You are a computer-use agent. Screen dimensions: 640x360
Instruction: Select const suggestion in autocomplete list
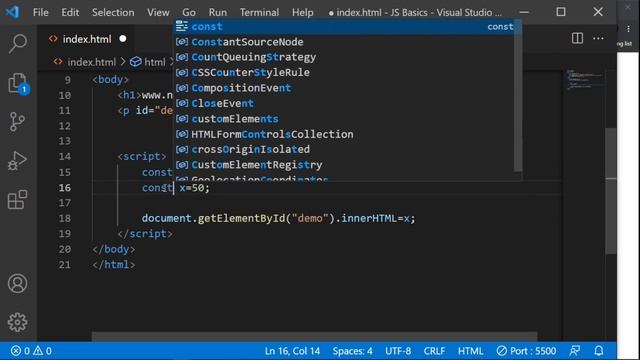[344, 27]
